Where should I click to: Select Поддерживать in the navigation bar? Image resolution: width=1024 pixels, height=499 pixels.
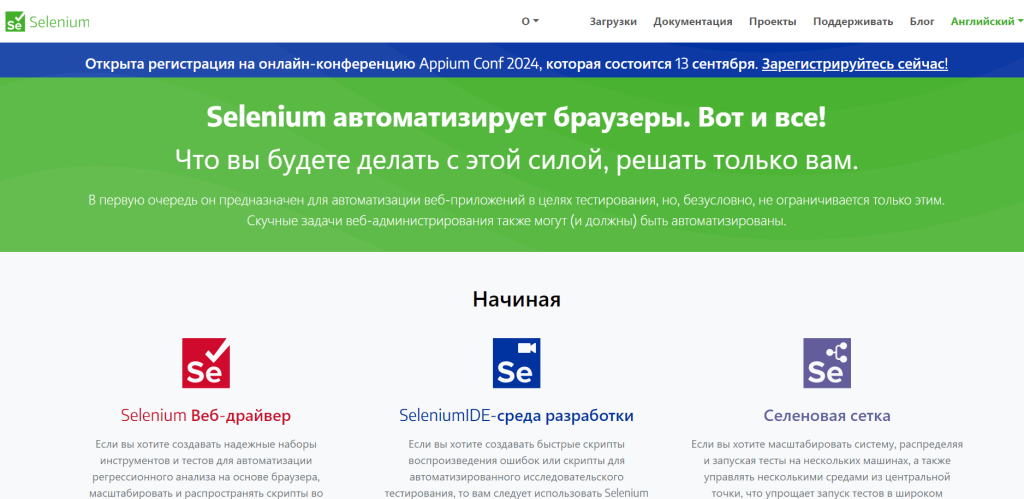tap(853, 22)
